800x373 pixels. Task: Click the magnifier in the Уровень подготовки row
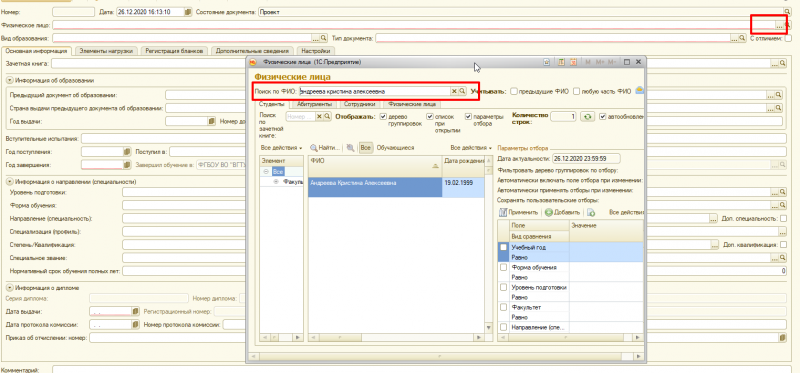(782, 192)
